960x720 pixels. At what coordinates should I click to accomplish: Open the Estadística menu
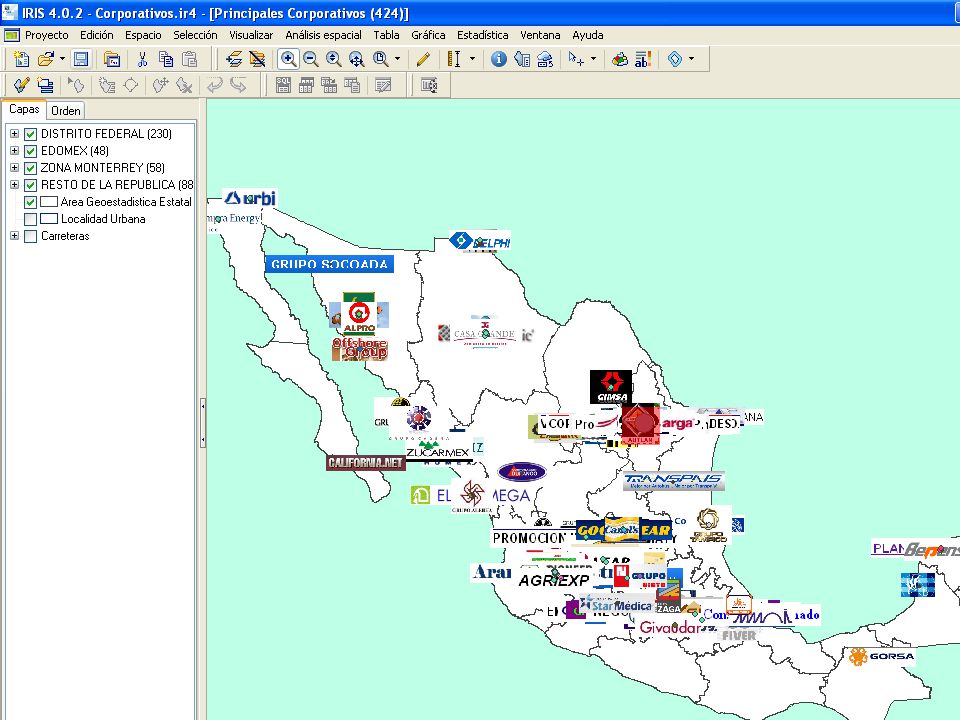[x=482, y=36]
